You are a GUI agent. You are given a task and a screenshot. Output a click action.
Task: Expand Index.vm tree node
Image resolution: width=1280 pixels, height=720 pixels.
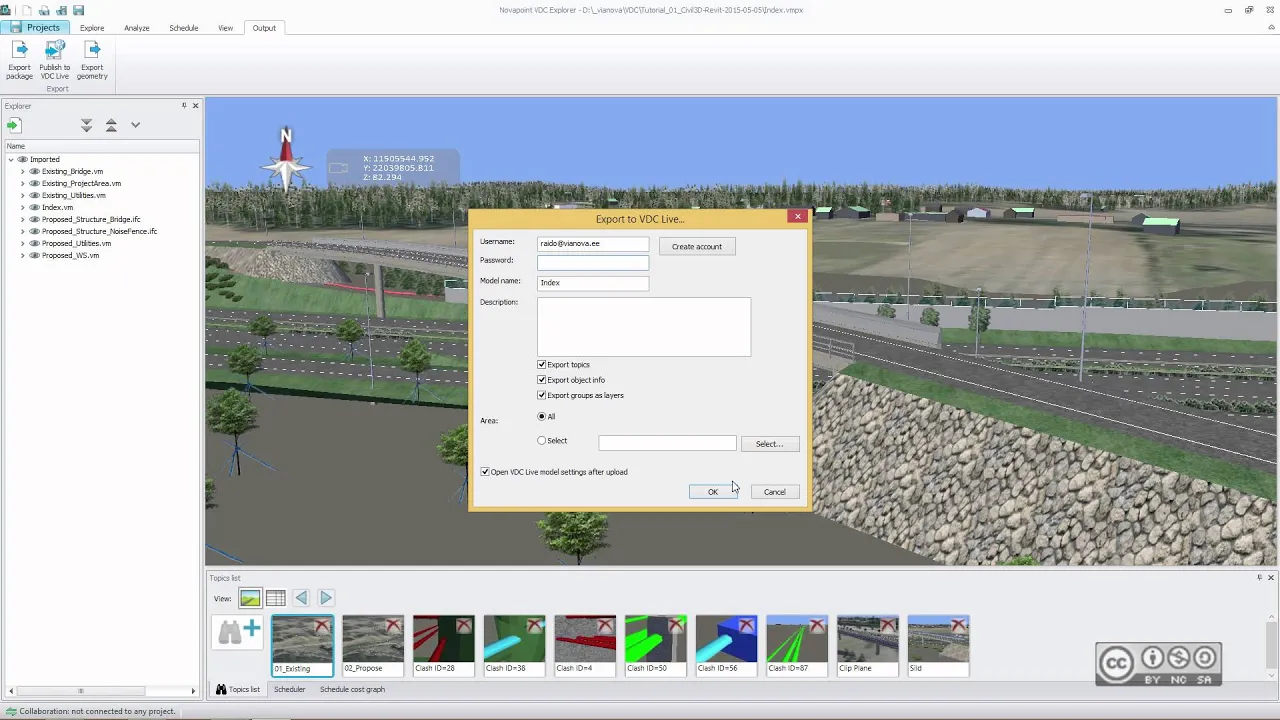coord(23,208)
